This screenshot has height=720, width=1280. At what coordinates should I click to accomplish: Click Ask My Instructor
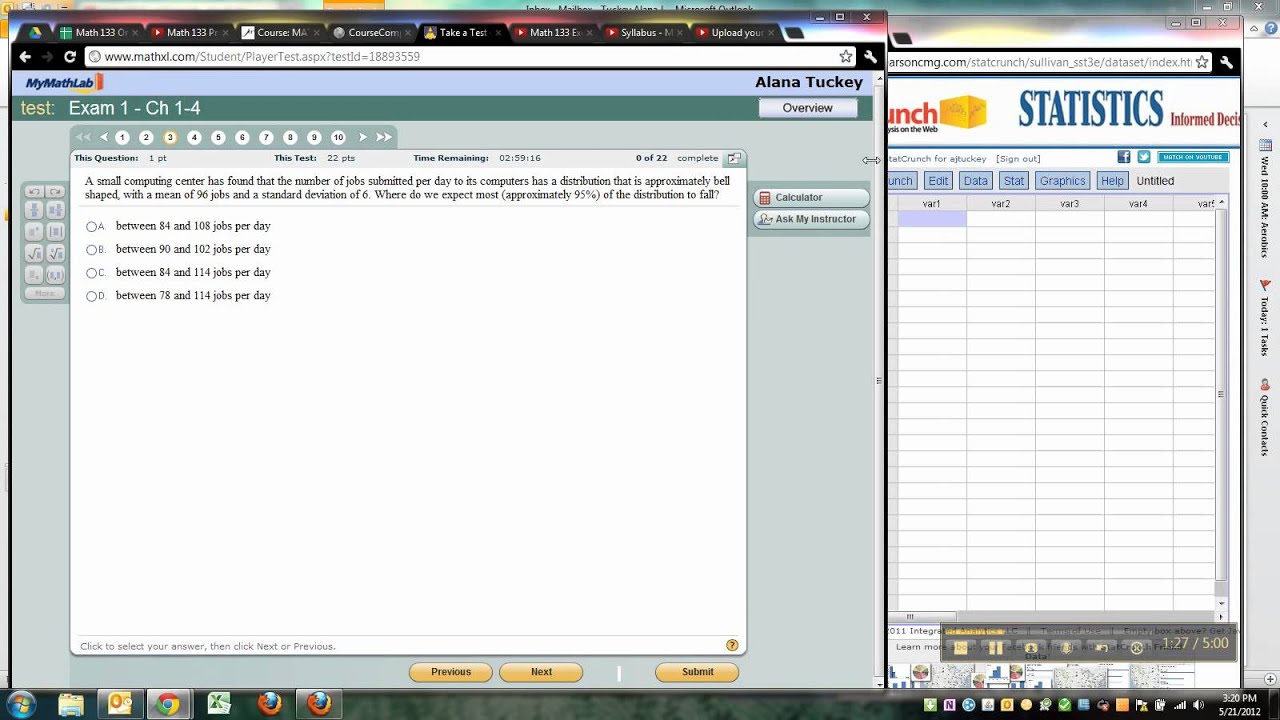click(811, 219)
